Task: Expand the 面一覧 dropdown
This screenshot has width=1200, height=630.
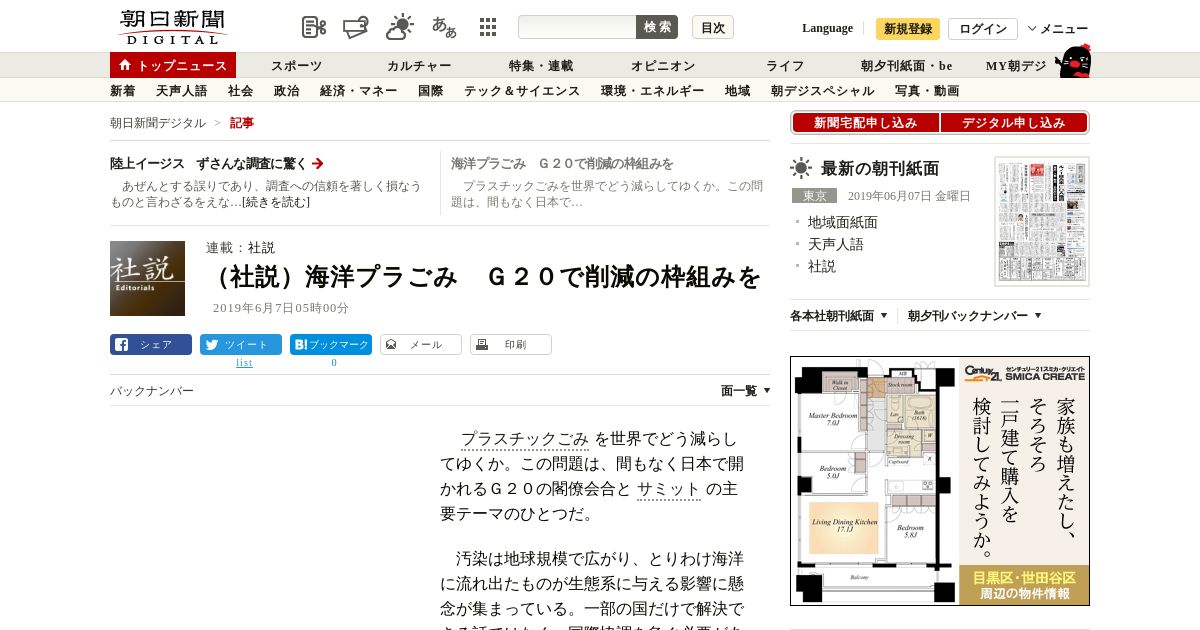Action: [x=746, y=391]
